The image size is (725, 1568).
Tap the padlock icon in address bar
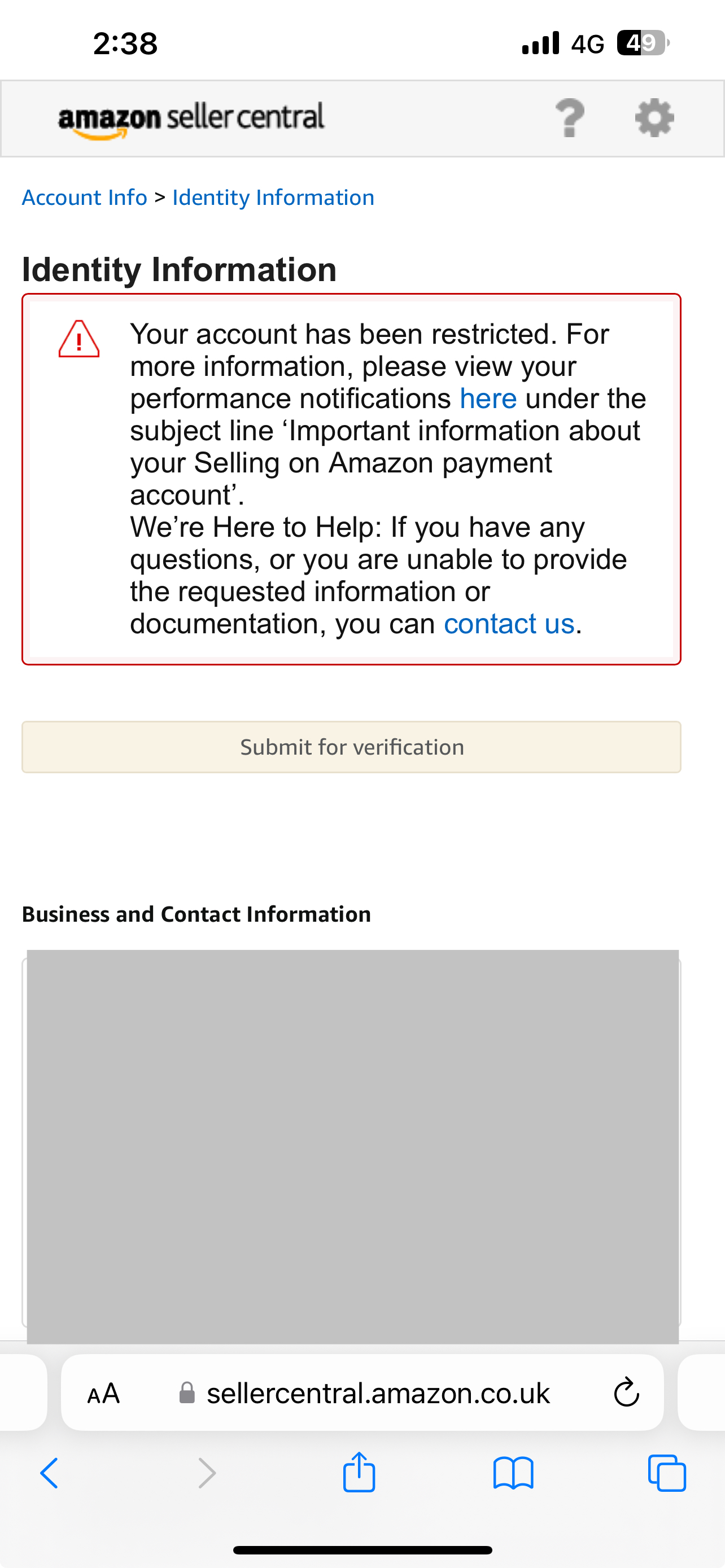click(x=187, y=1392)
